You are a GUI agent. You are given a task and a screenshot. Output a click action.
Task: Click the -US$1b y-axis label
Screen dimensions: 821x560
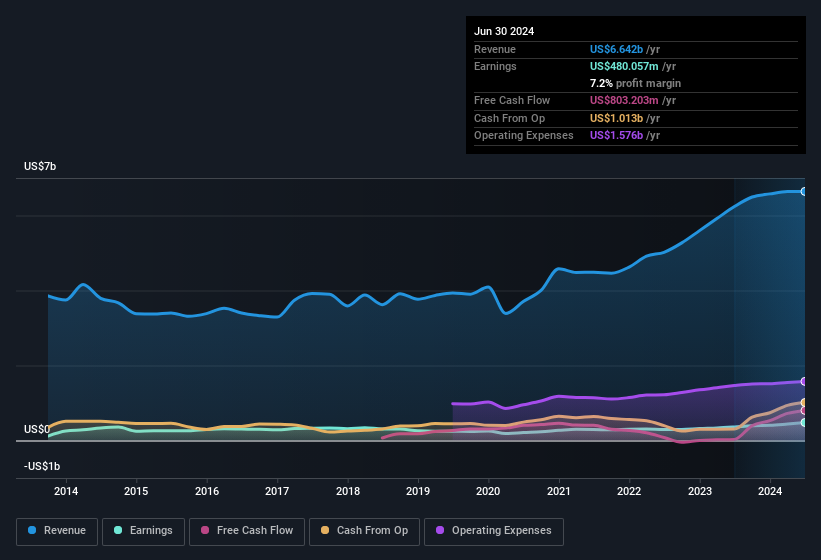(x=42, y=466)
